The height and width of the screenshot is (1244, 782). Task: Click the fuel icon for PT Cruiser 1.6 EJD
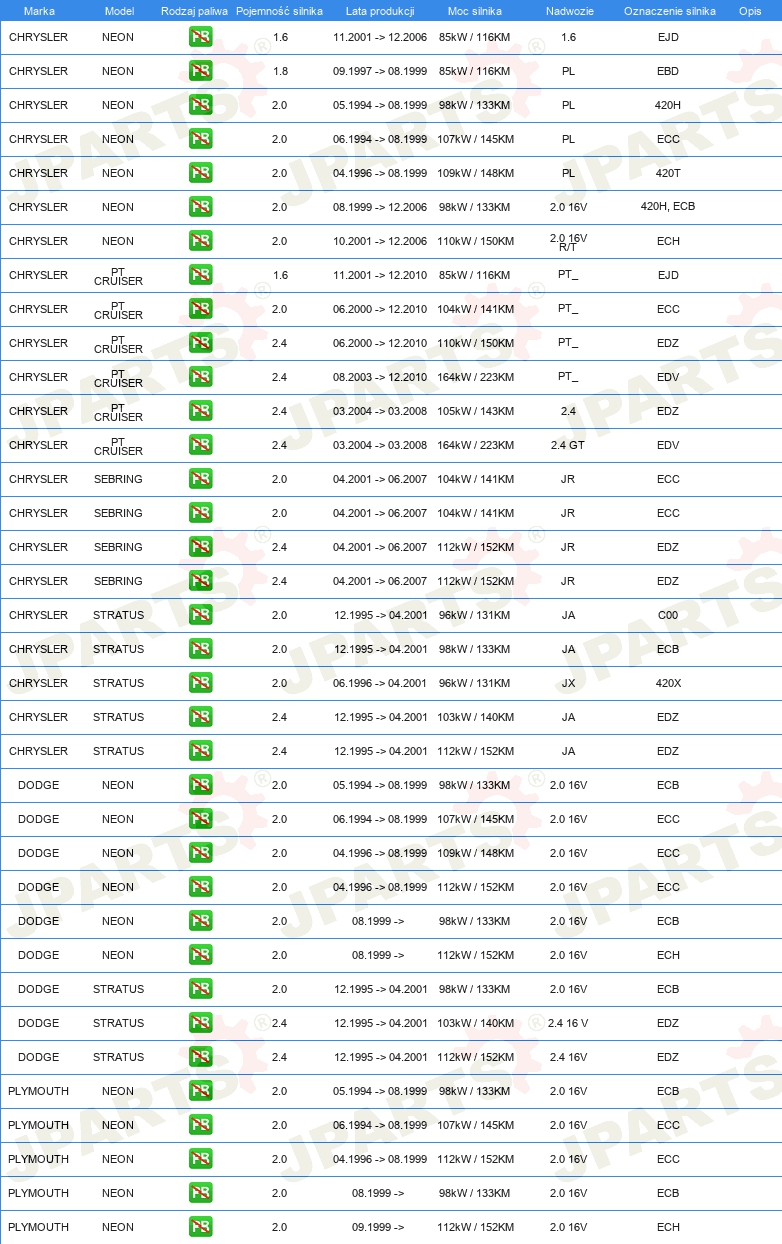[x=201, y=275]
